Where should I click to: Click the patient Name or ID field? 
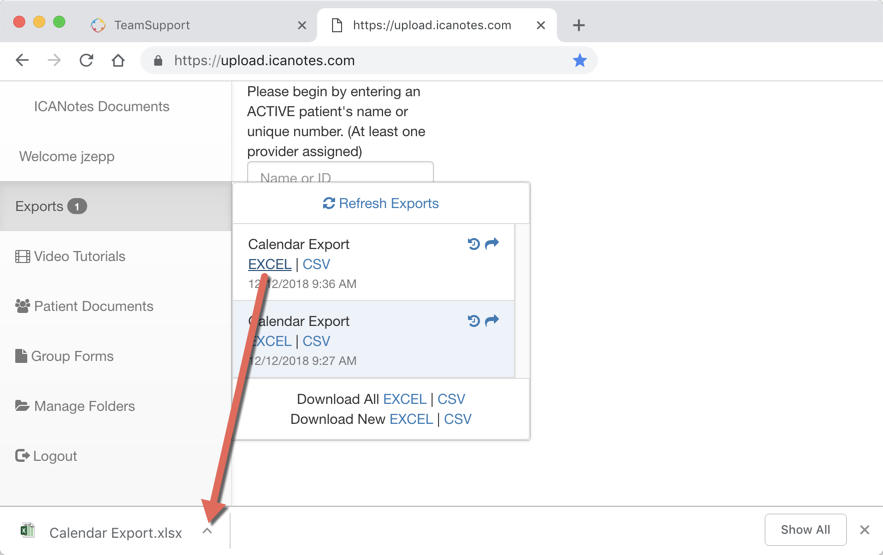point(340,175)
